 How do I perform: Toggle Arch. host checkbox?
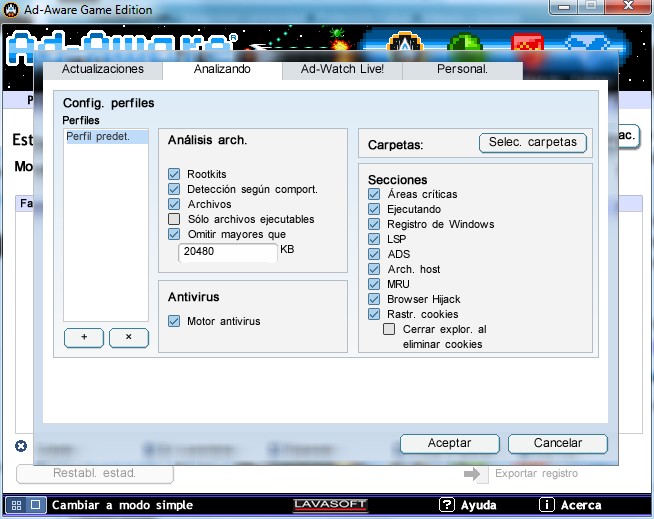(374, 269)
